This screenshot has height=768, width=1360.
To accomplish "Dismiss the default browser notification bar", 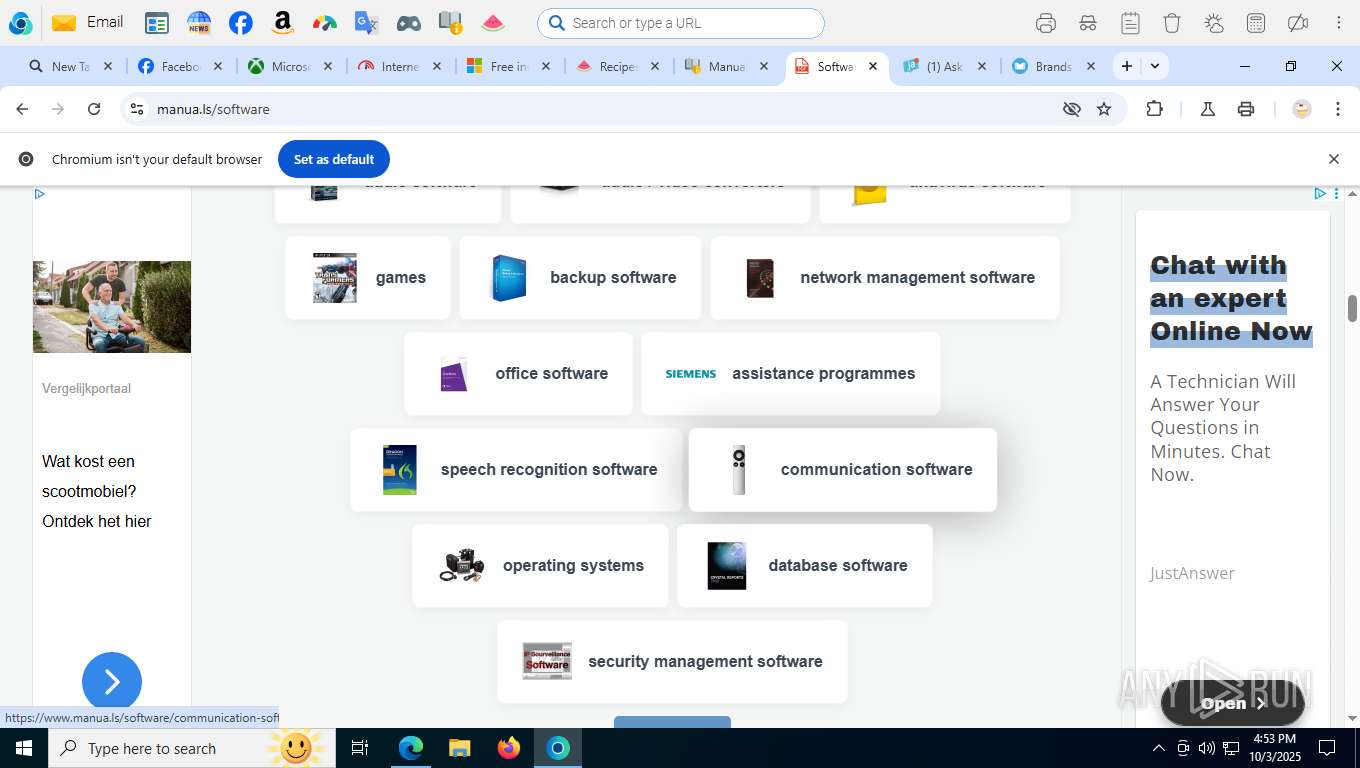I will pos(1333,159).
